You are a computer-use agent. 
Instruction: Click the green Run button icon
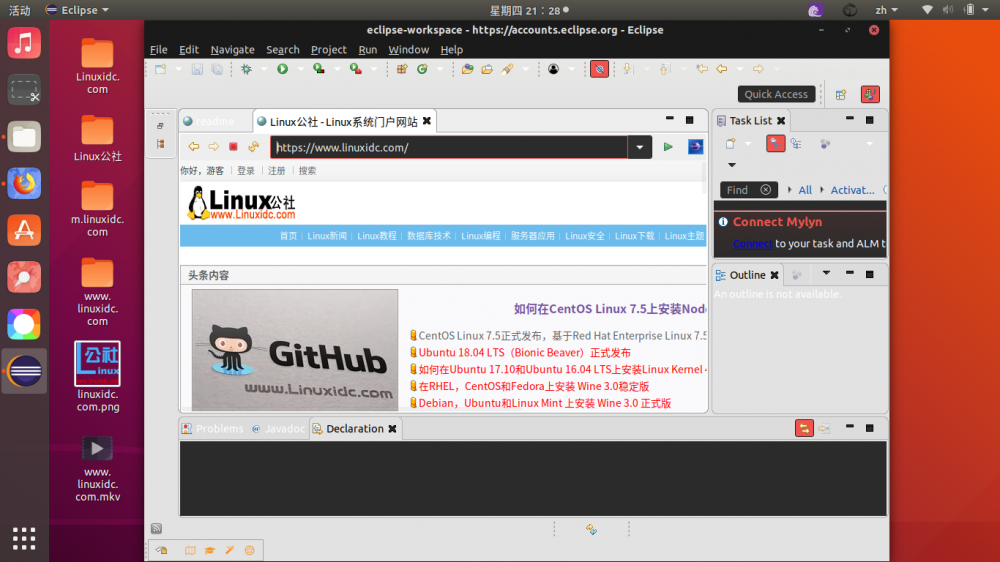(x=283, y=69)
